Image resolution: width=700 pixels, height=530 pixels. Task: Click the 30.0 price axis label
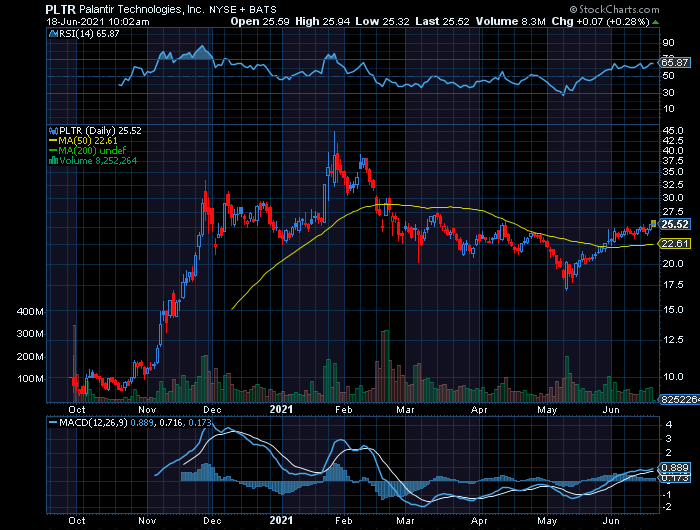coord(674,198)
